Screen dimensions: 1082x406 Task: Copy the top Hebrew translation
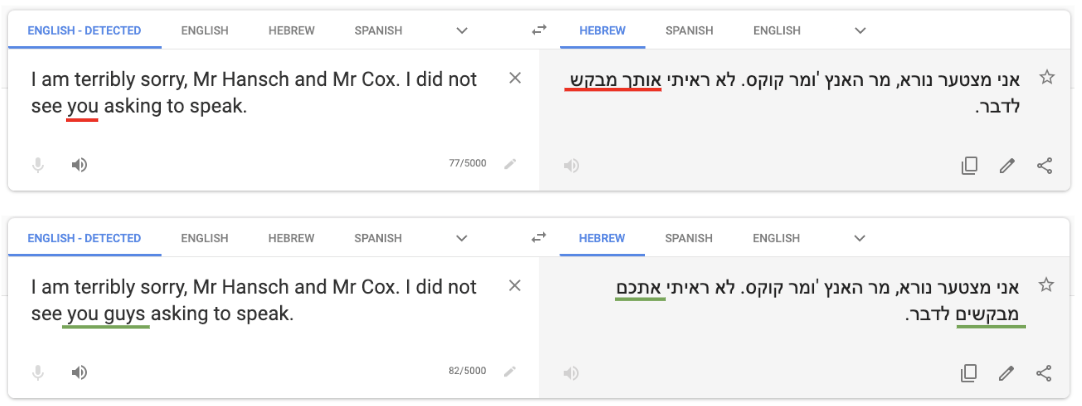tap(968, 166)
